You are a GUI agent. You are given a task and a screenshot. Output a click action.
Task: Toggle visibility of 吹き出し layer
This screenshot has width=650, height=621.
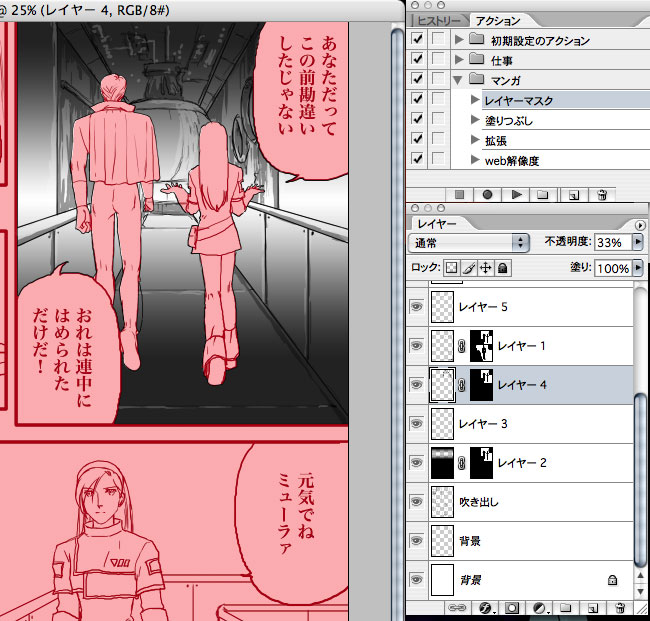pos(417,501)
